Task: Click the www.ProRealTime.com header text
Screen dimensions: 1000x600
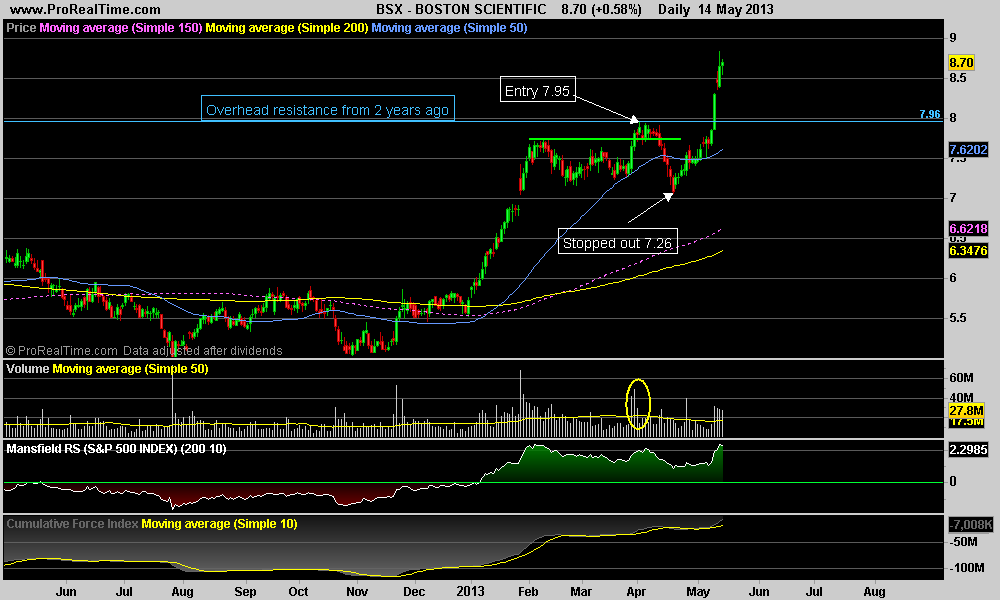Action: (x=85, y=10)
